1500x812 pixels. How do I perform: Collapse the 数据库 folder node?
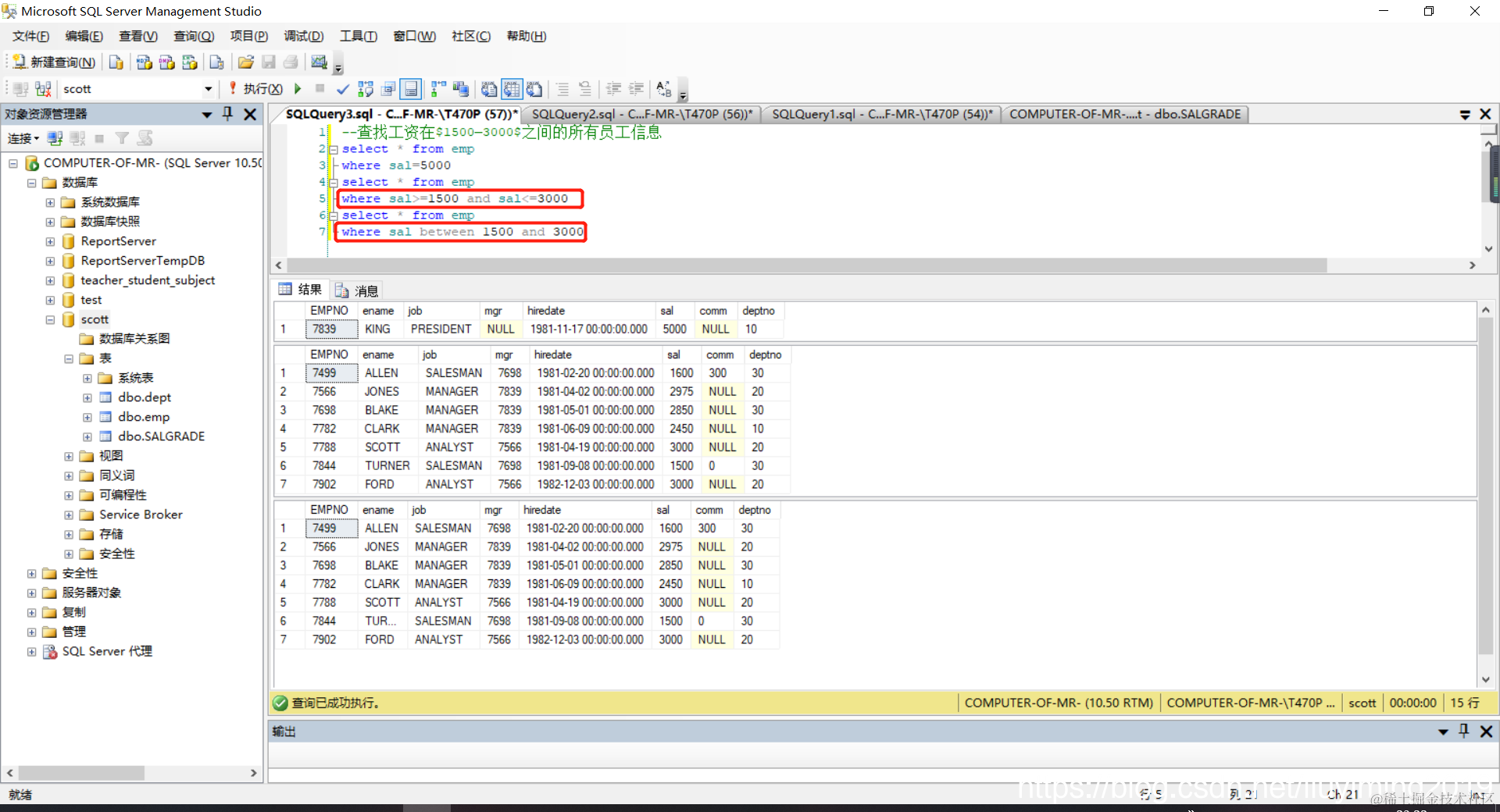[32, 183]
